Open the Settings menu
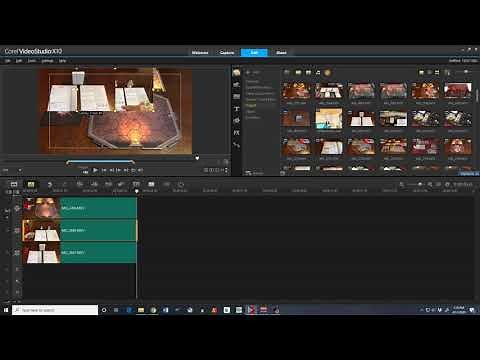This screenshot has width=480, height=360. [x=47, y=61]
